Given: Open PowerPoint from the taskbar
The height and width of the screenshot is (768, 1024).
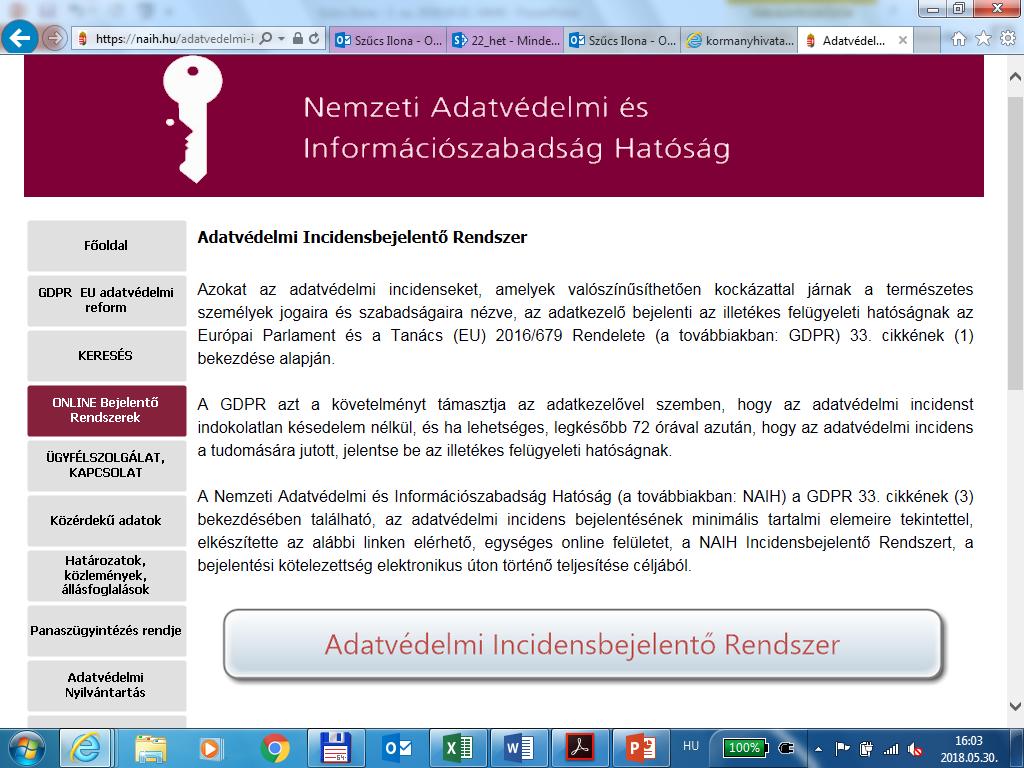Looking at the screenshot, I should click(x=641, y=748).
